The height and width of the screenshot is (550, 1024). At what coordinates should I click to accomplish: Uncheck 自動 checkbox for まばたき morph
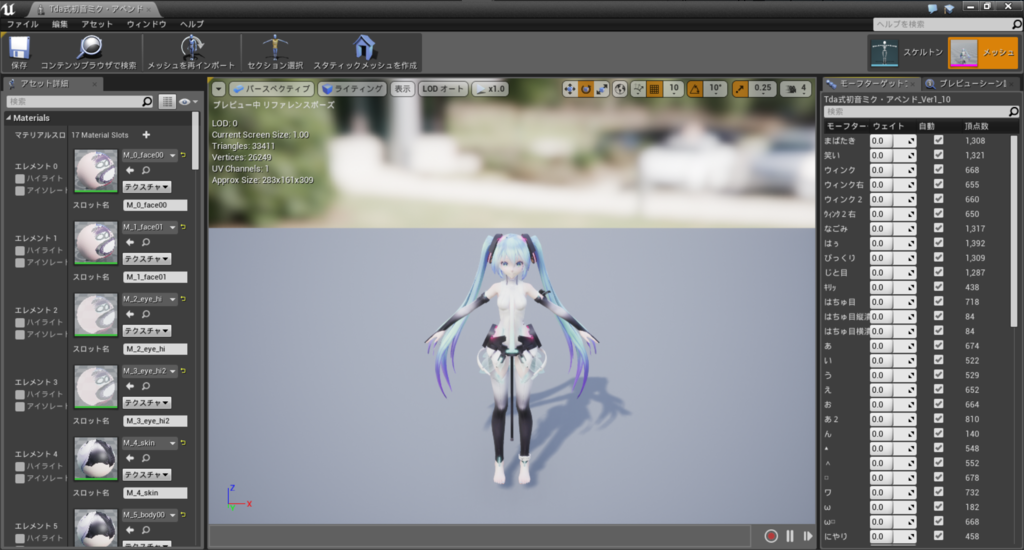938,140
